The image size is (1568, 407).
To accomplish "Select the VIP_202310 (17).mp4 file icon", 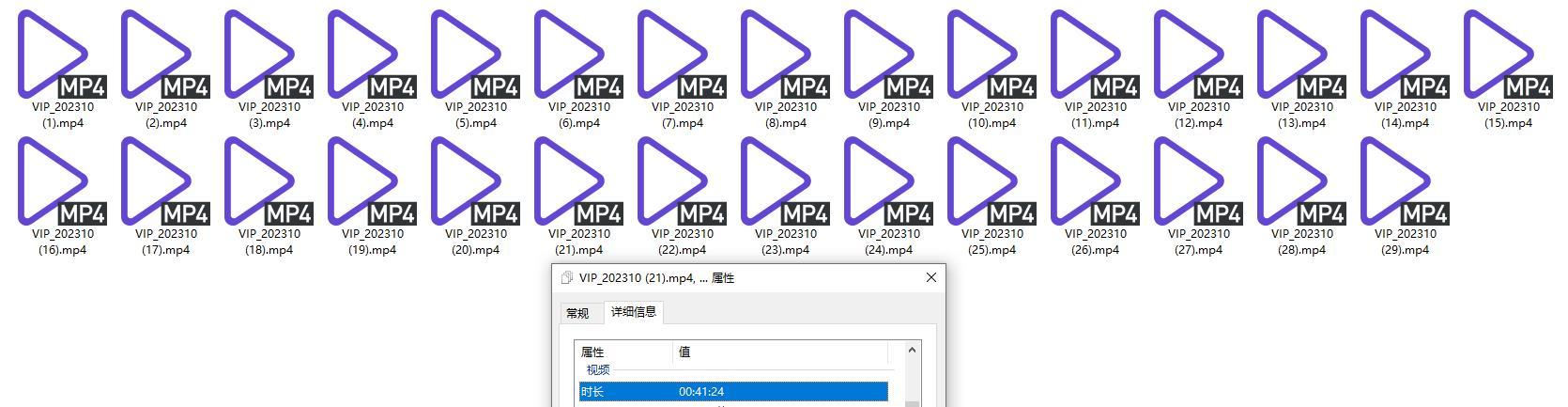I will pyautogui.click(x=165, y=181).
